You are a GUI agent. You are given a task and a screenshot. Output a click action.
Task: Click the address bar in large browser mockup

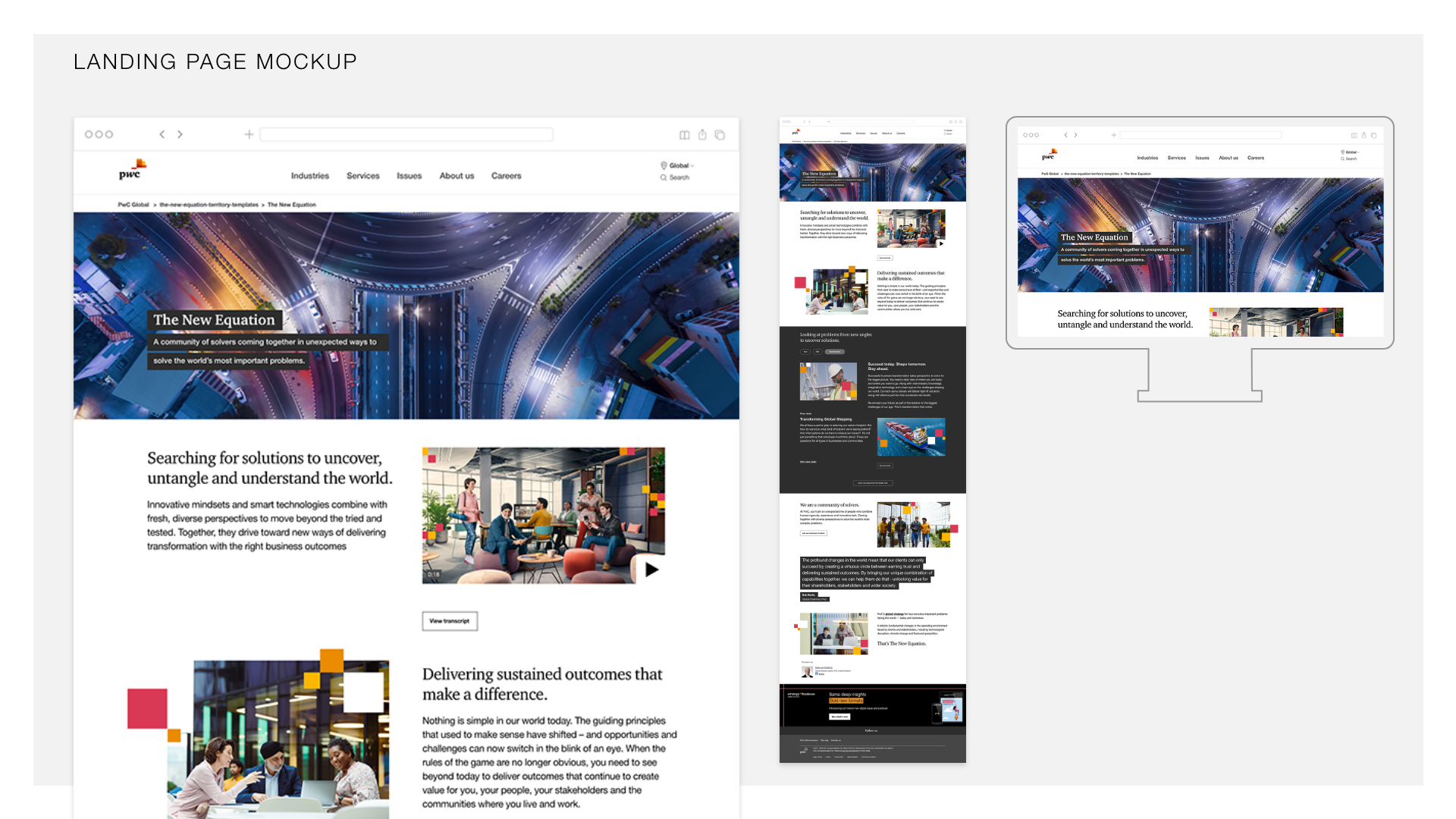(x=406, y=134)
